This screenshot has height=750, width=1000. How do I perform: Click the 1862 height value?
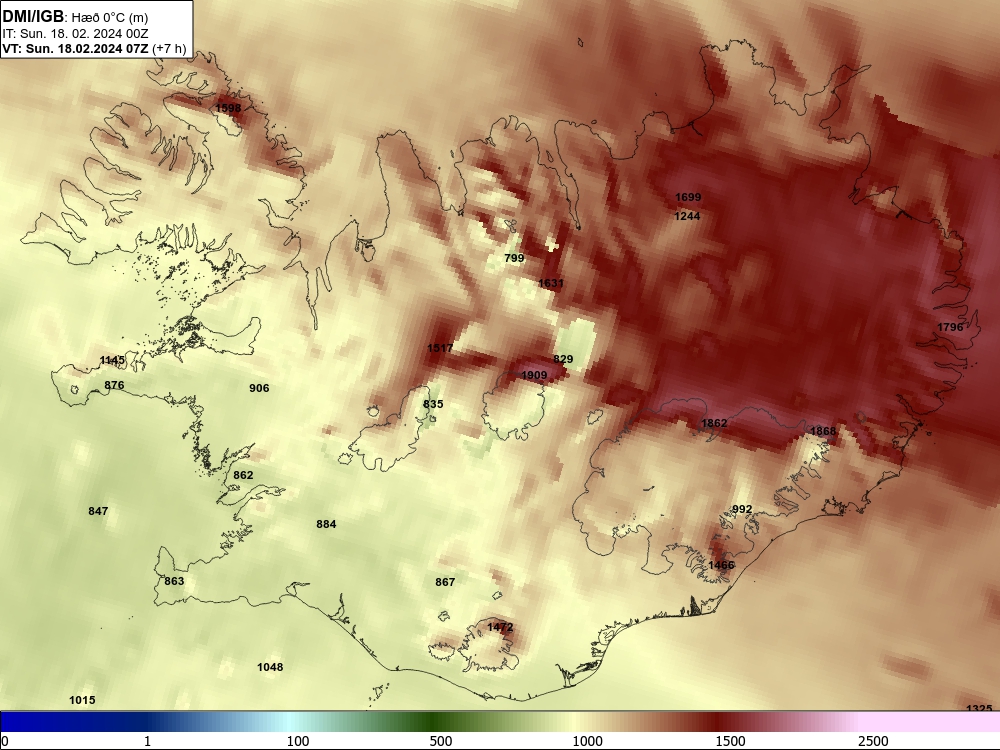click(x=714, y=423)
